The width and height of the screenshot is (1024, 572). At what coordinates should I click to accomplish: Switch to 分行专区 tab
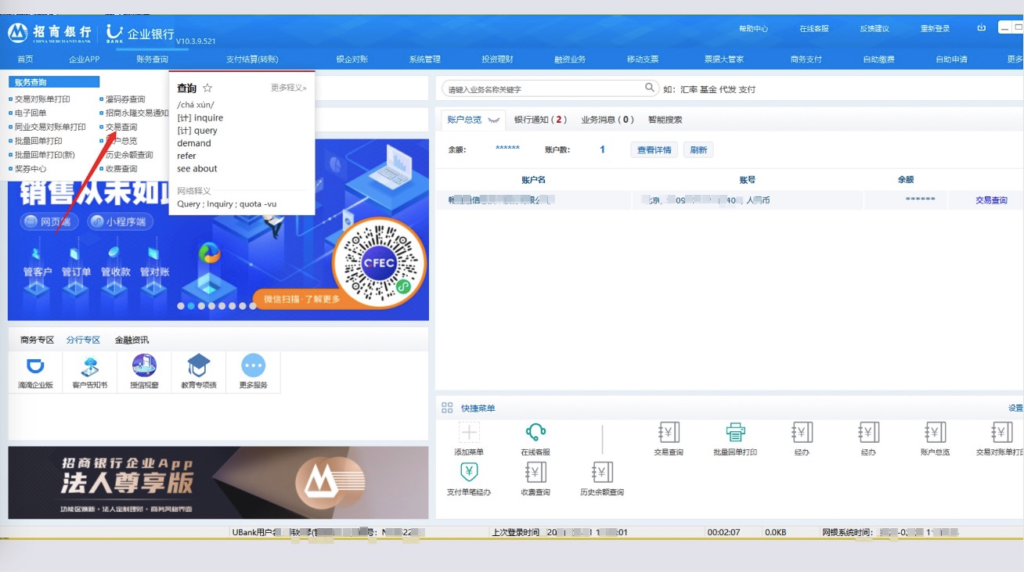(x=83, y=340)
